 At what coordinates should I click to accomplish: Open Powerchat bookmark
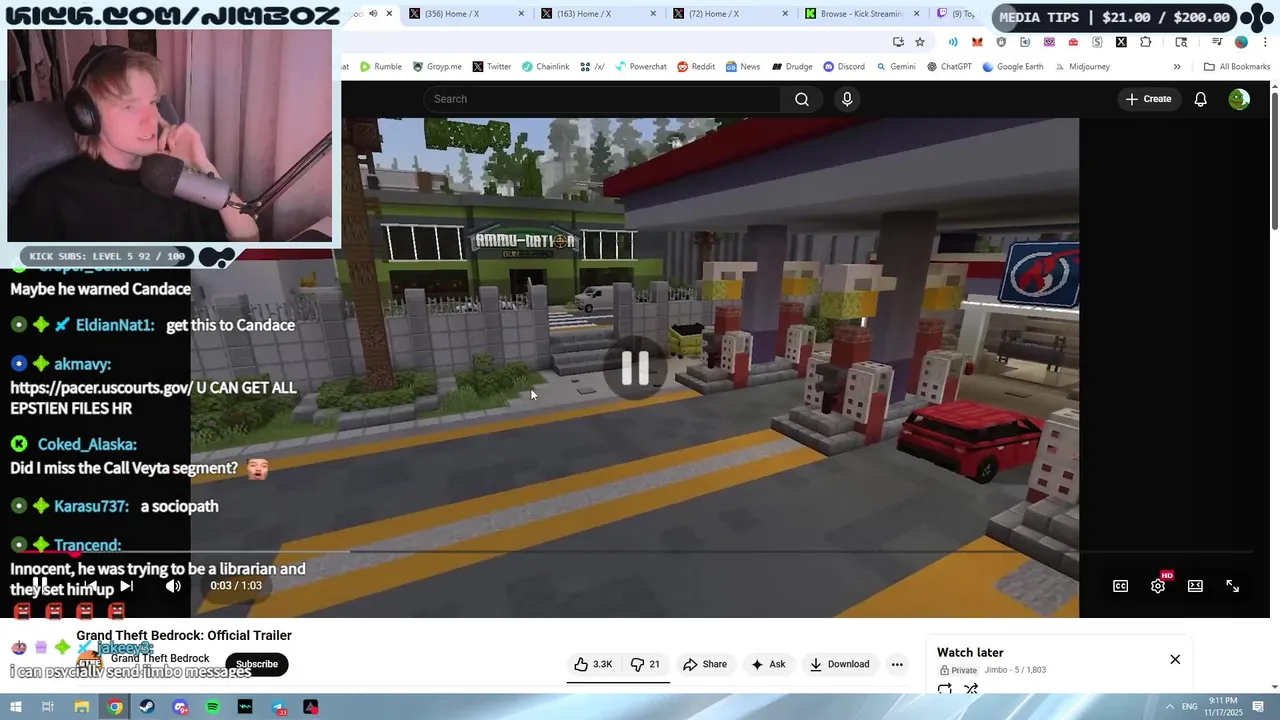pos(641,67)
